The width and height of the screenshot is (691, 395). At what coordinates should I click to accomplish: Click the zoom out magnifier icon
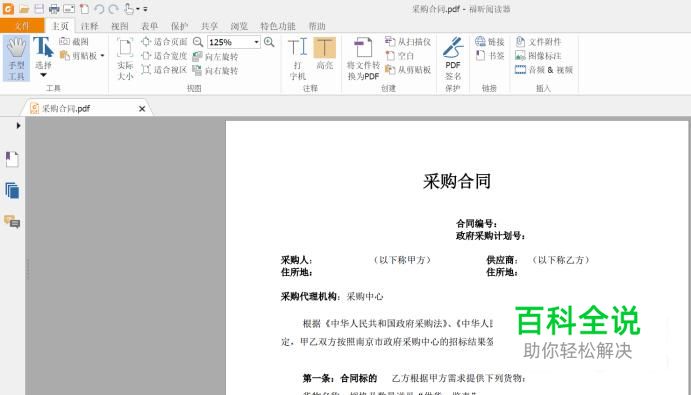[198, 42]
